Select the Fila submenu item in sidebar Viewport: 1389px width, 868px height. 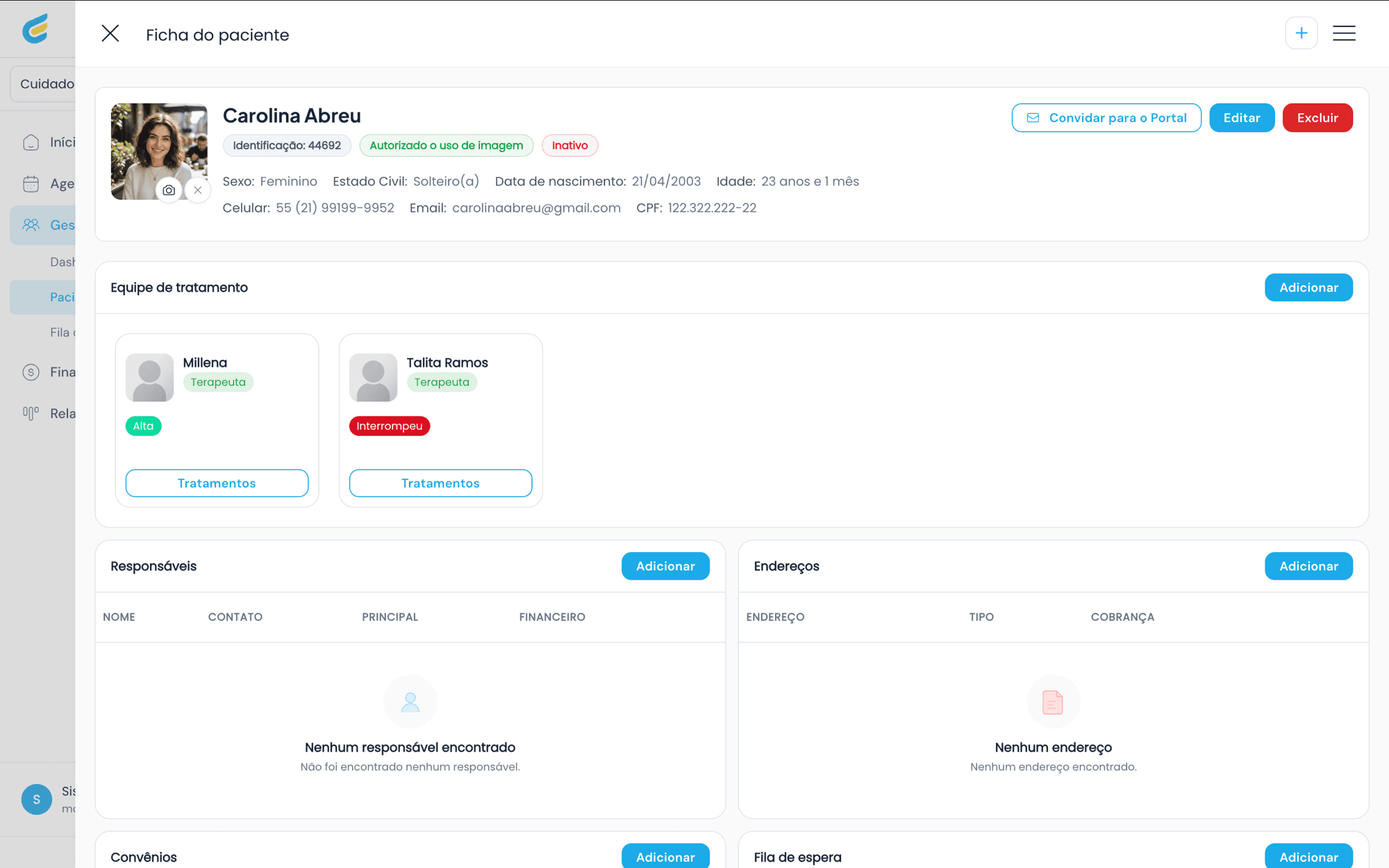tap(63, 333)
